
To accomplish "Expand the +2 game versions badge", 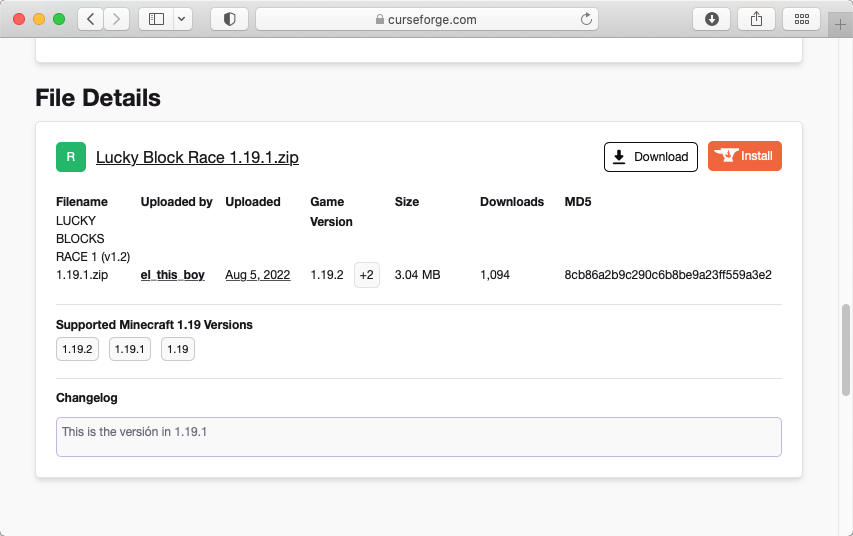I will point(367,275).
